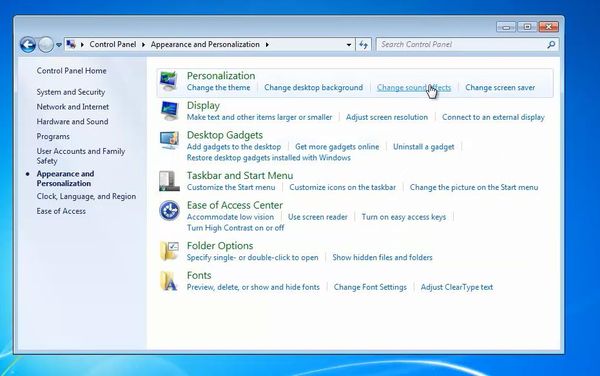The height and width of the screenshot is (376, 600).
Task: Click Make text and other items larger or smaller
Action: pos(259,117)
